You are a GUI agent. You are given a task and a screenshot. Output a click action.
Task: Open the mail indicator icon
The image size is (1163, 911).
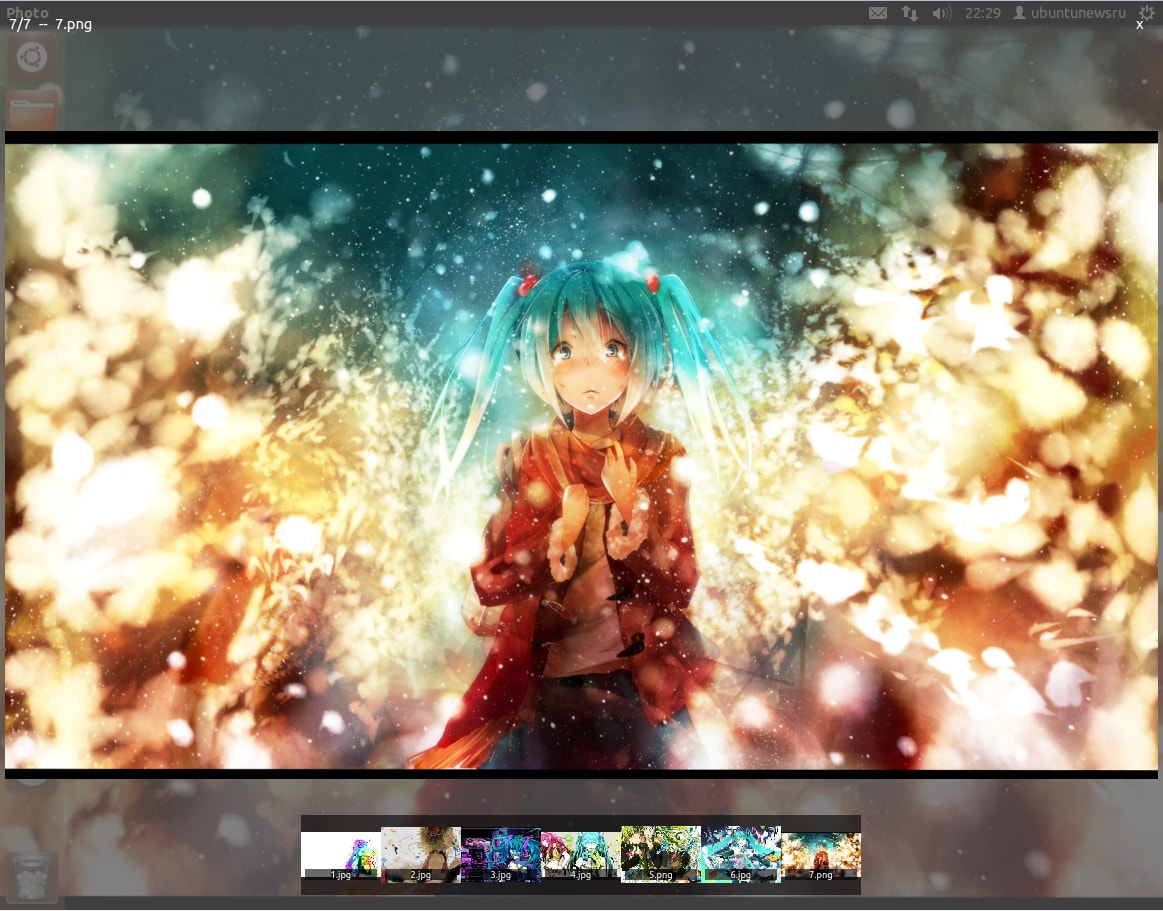point(877,13)
